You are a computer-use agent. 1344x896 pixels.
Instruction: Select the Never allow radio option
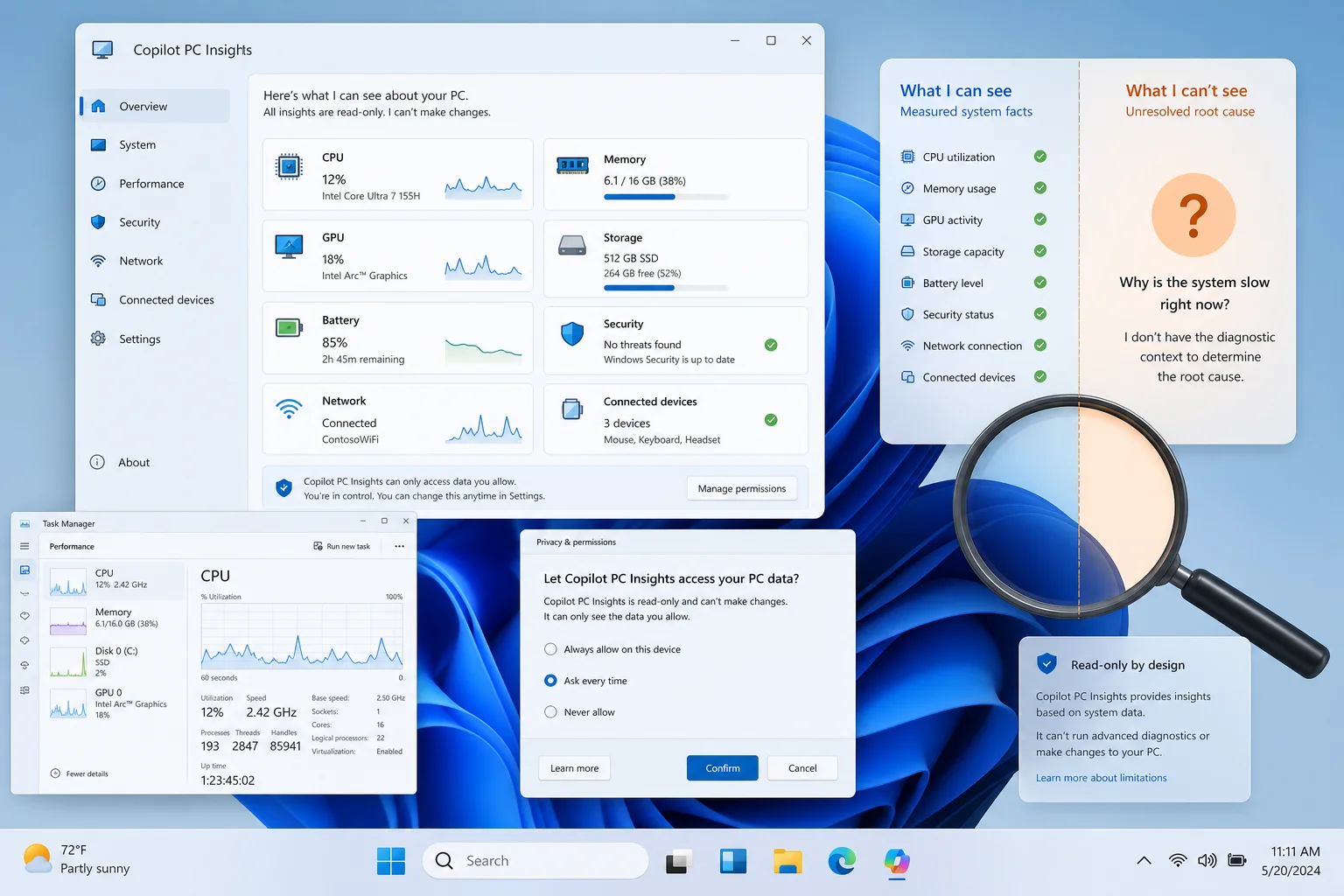[550, 712]
